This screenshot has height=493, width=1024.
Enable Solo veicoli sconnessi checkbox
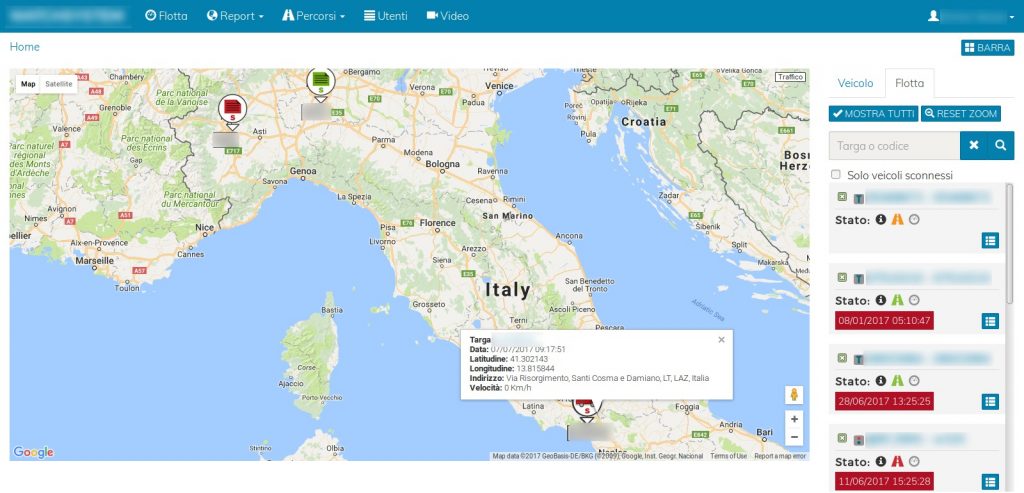point(835,174)
